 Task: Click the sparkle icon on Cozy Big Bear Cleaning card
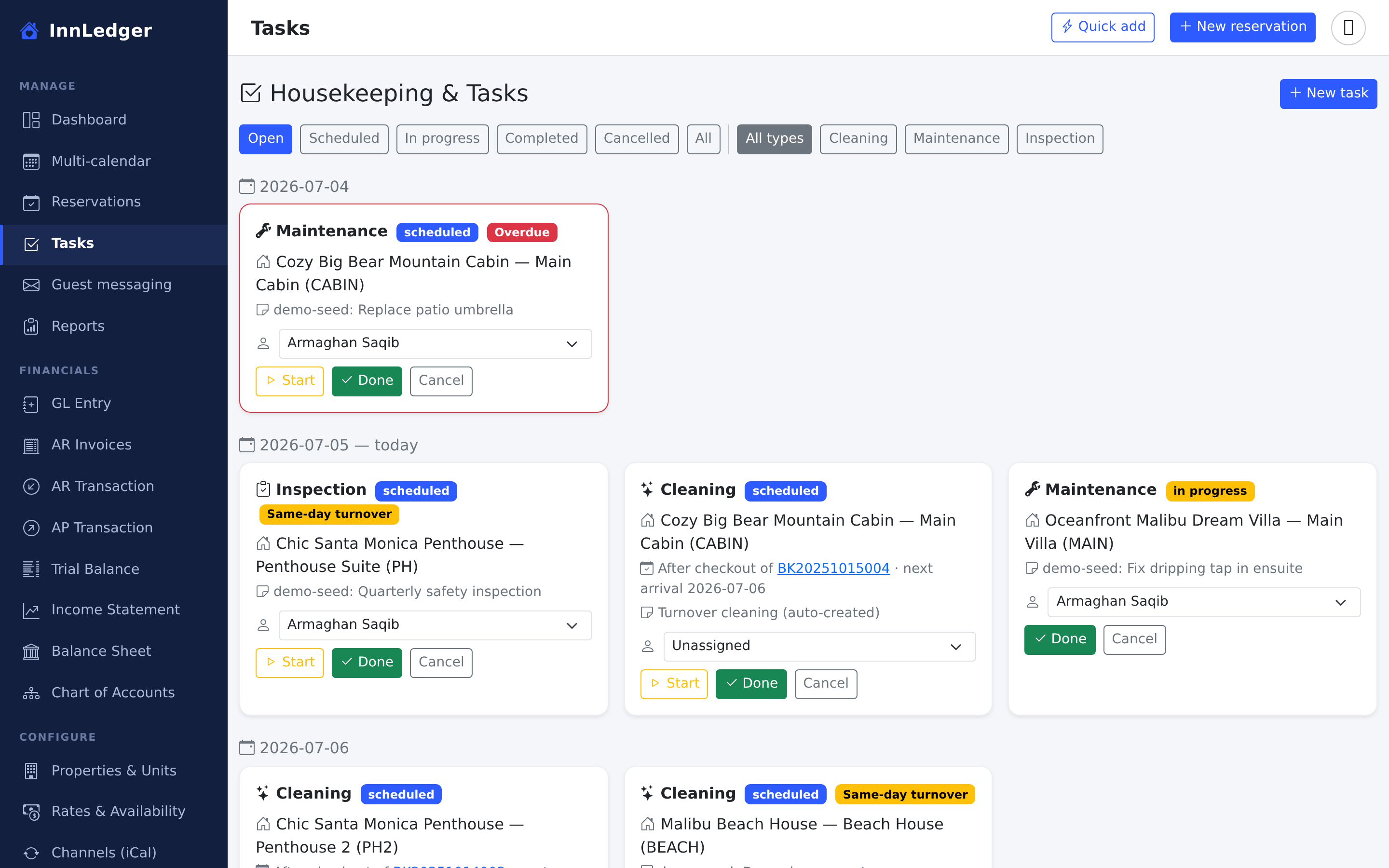click(647, 489)
